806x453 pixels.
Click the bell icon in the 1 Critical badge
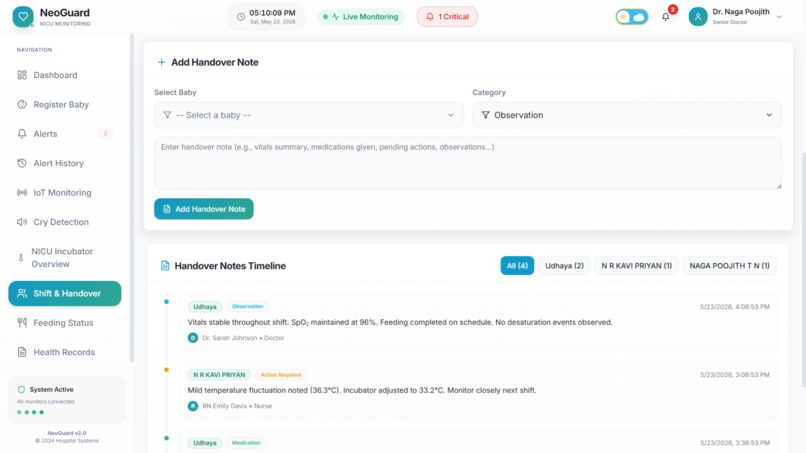pyautogui.click(x=430, y=16)
